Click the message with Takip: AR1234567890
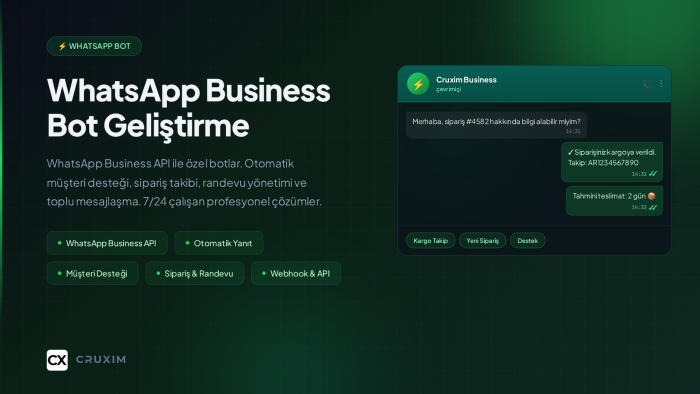 612,162
